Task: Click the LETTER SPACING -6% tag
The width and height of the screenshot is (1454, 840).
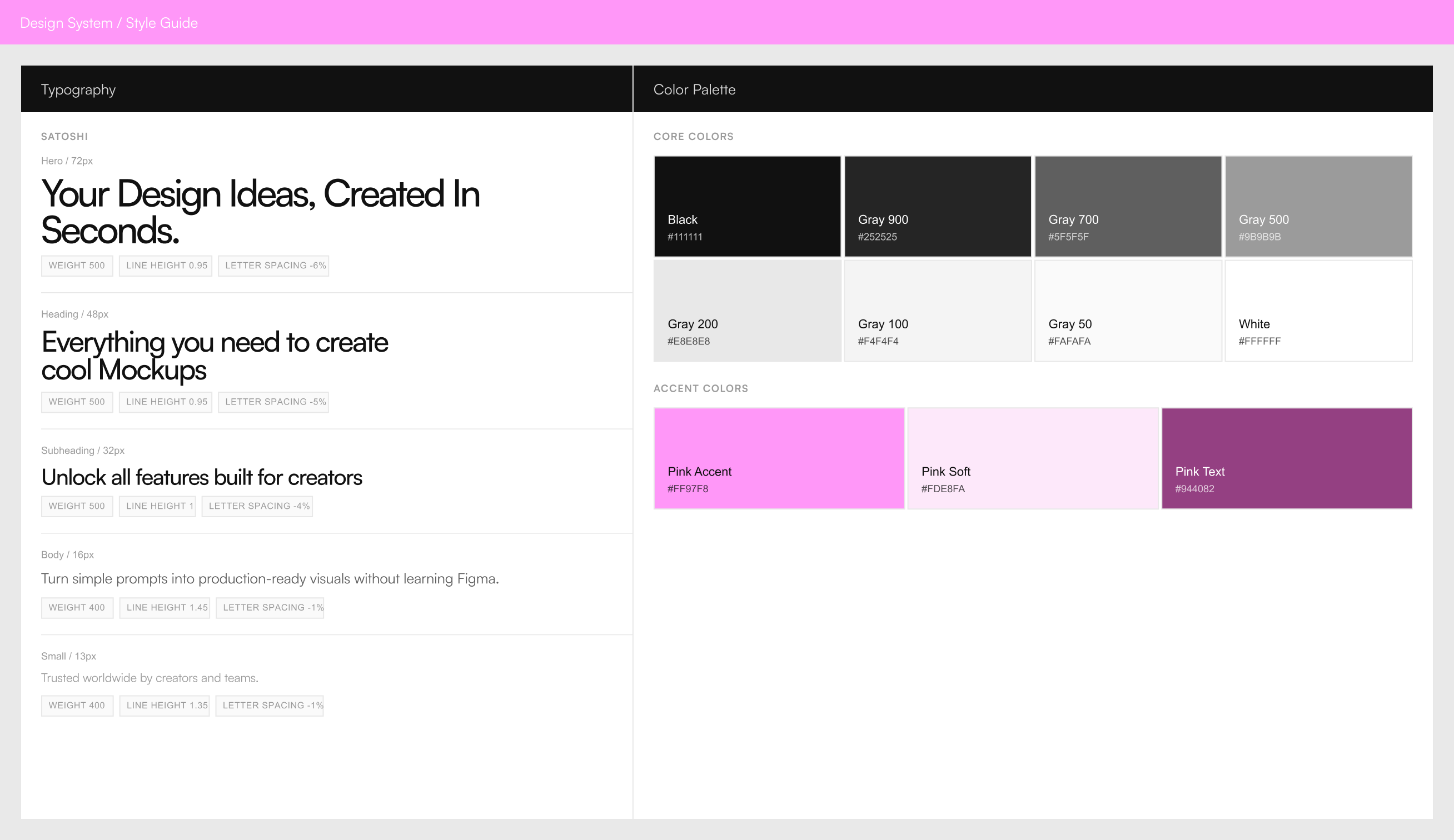Action: click(273, 266)
